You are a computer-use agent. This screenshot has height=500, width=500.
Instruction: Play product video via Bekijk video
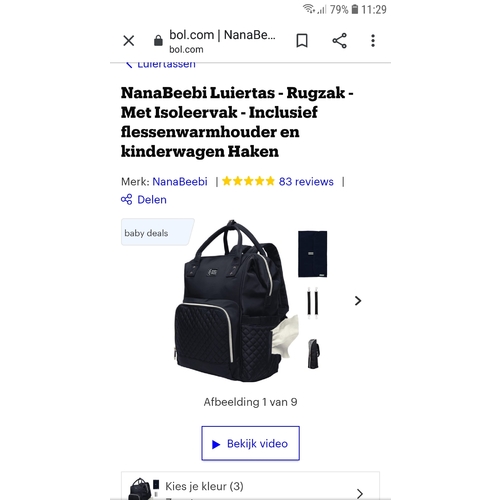point(250,443)
